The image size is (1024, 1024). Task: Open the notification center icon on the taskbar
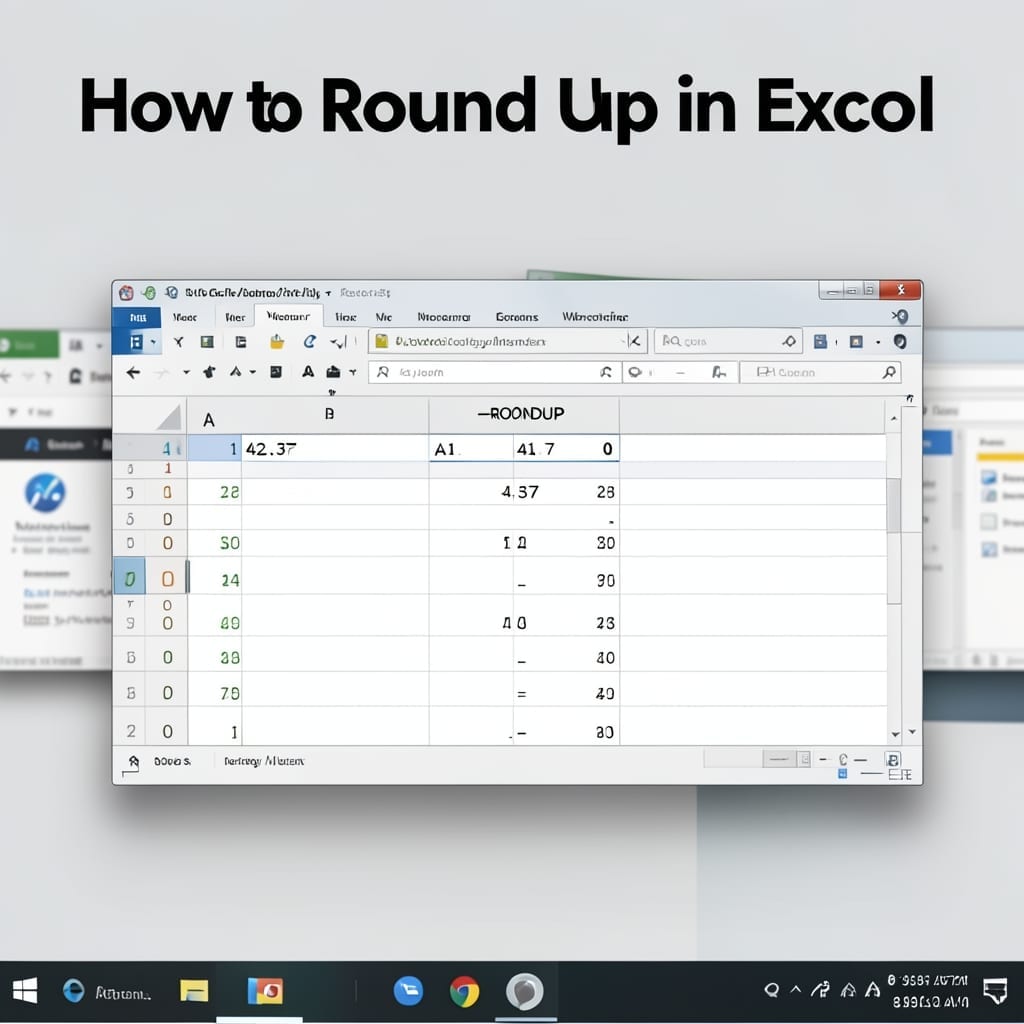[995, 991]
